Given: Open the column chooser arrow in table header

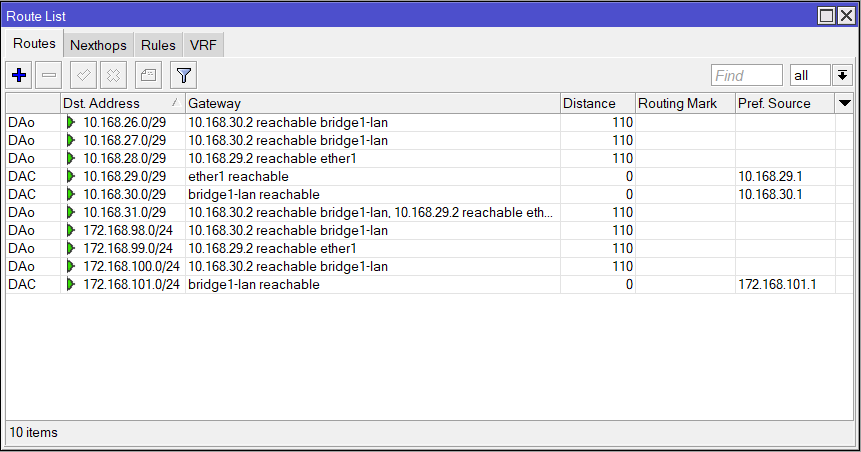Looking at the screenshot, I should (845, 103).
